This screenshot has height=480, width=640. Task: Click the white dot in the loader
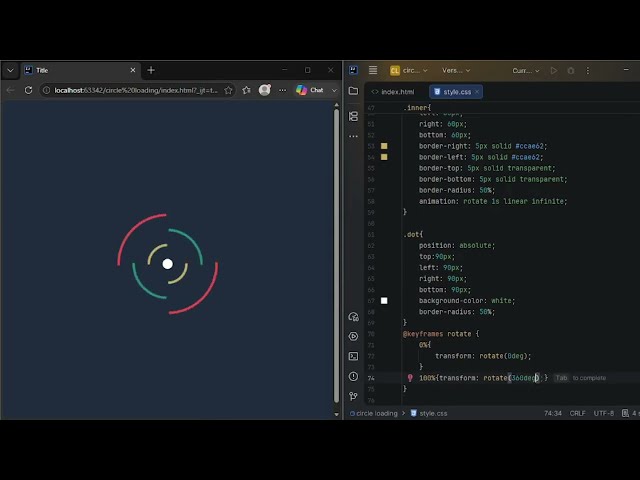tap(167, 264)
